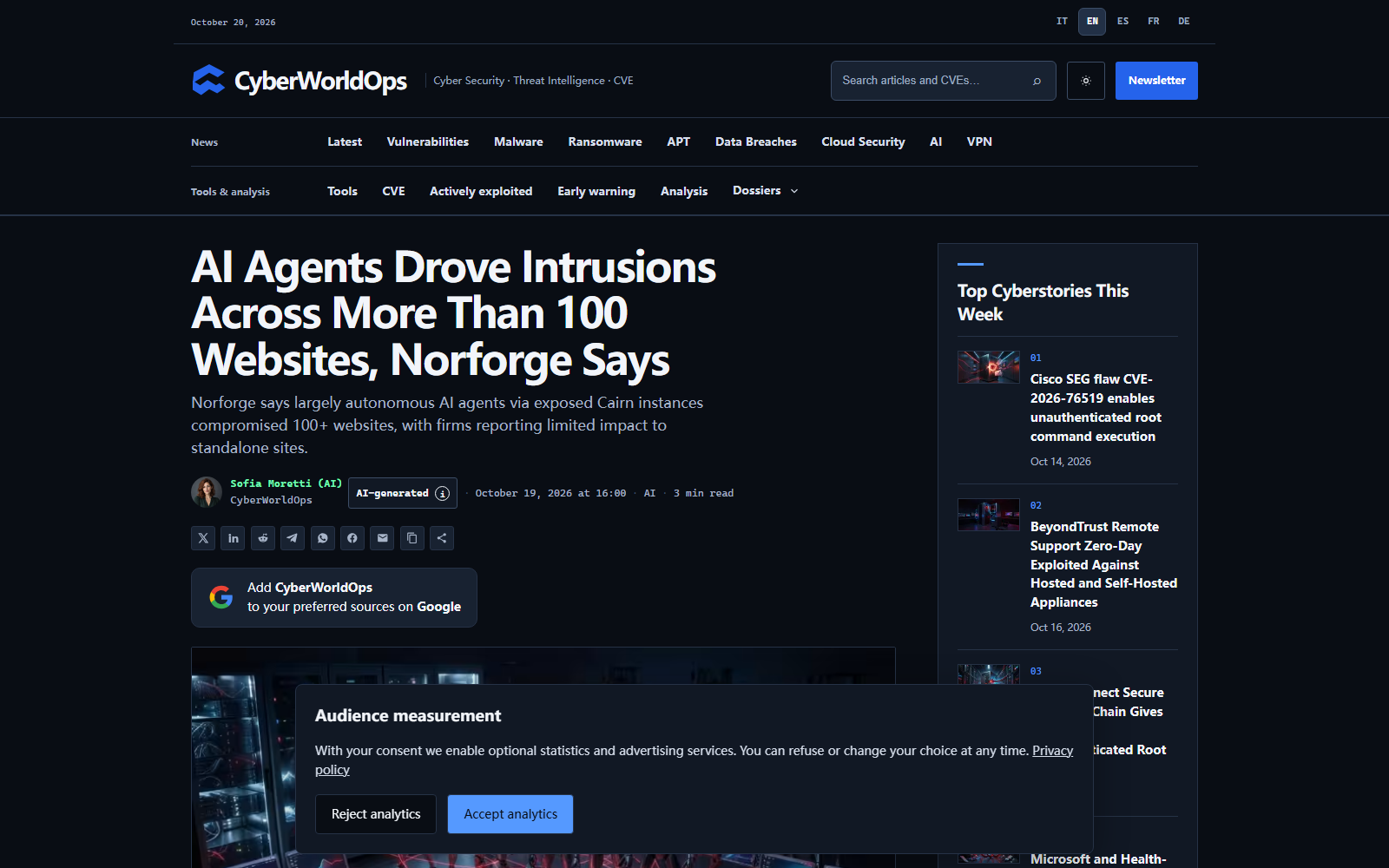
Task: Click the Newsletter button
Action: pos(1156,81)
